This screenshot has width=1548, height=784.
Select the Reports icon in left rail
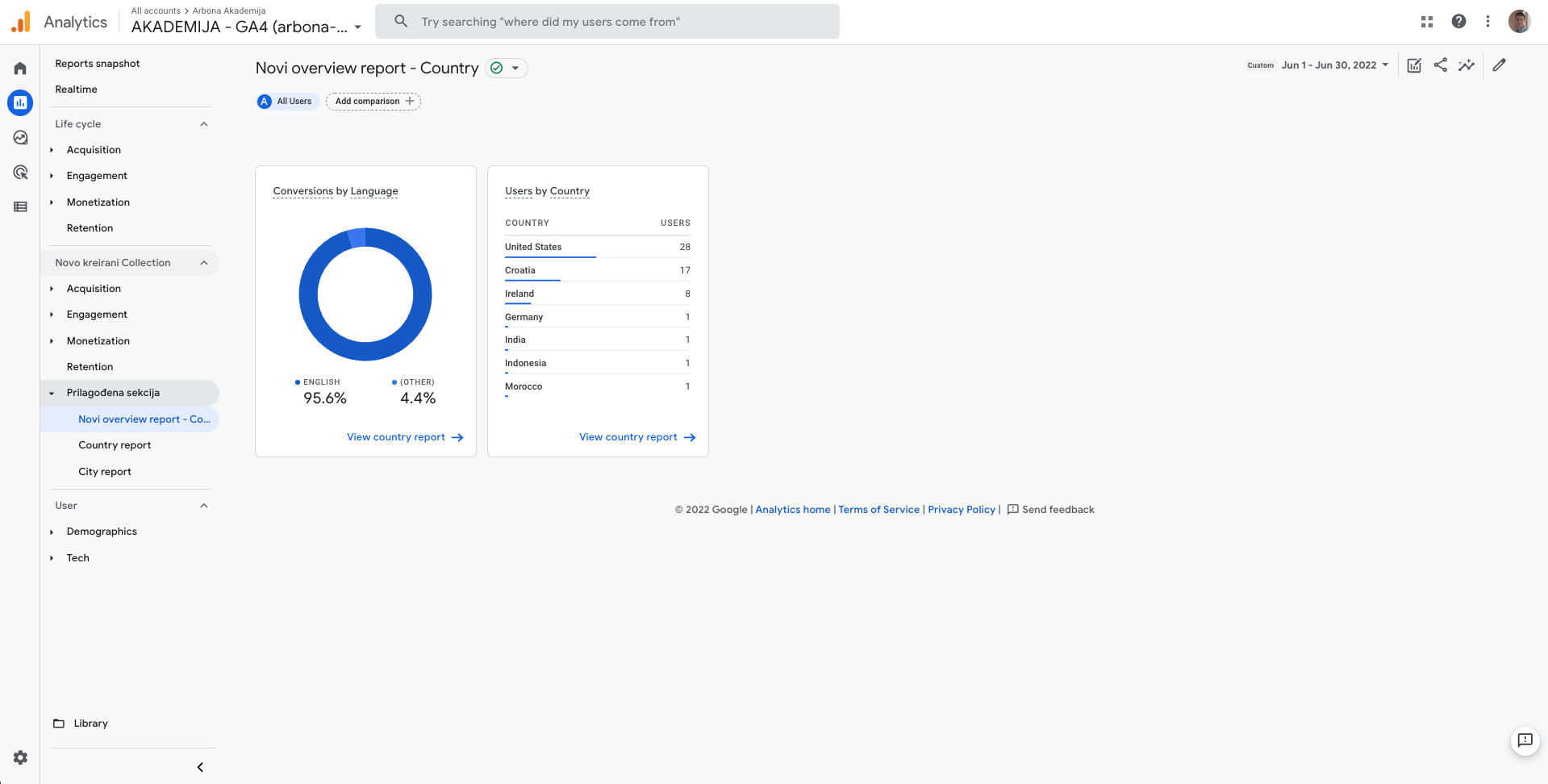click(x=20, y=102)
